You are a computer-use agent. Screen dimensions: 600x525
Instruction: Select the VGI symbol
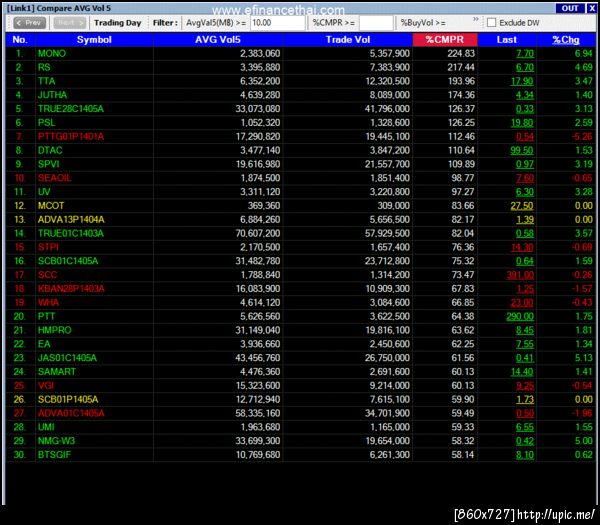[46, 386]
